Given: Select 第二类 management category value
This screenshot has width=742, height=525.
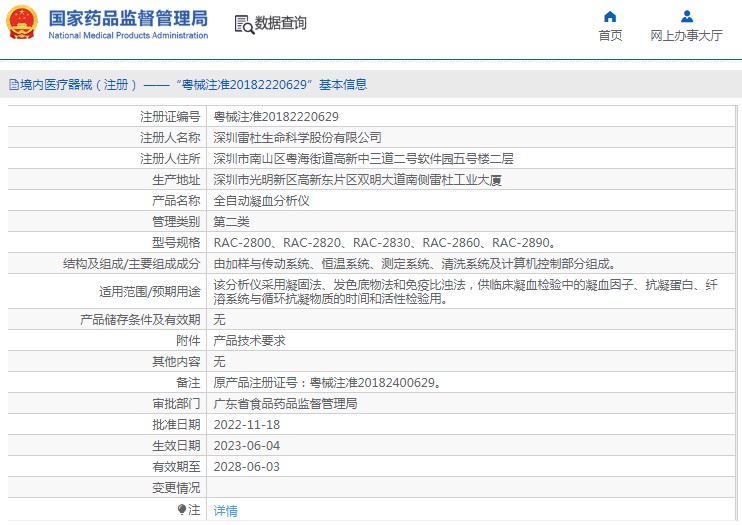Looking at the screenshot, I should [x=231, y=222].
